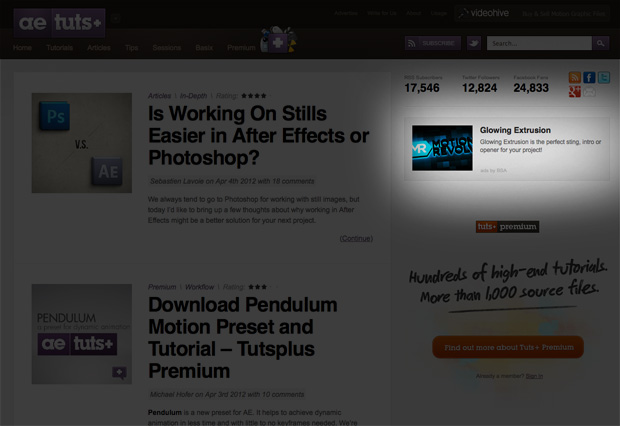Open the Tips menu item
The height and width of the screenshot is (426, 620).
click(x=131, y=48)
